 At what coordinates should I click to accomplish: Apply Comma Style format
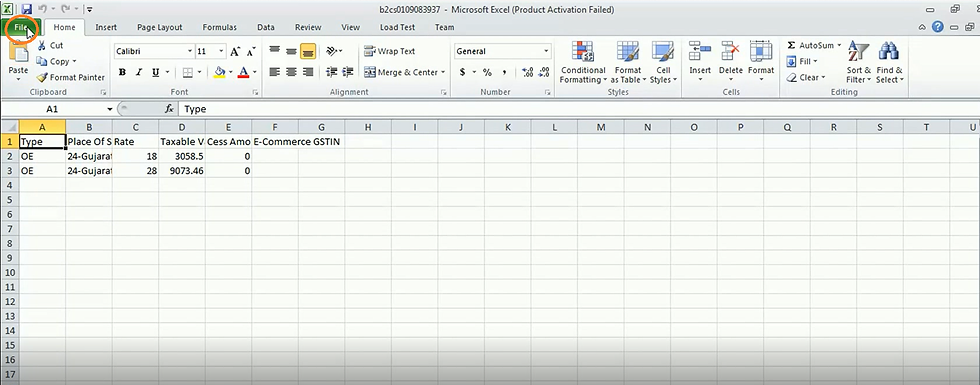point(504,72)
